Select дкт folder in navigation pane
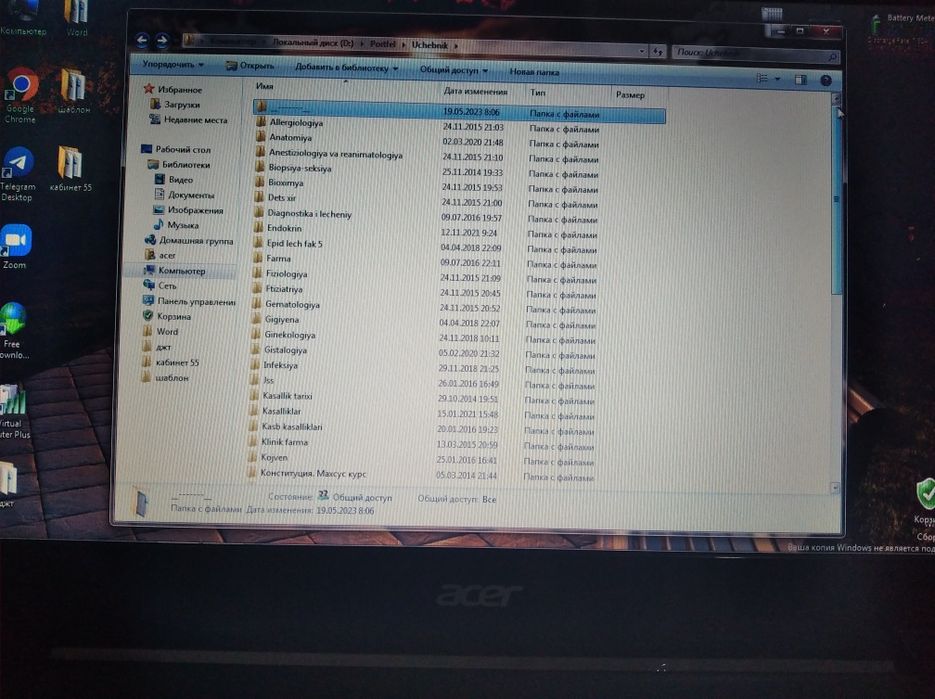 157,347
